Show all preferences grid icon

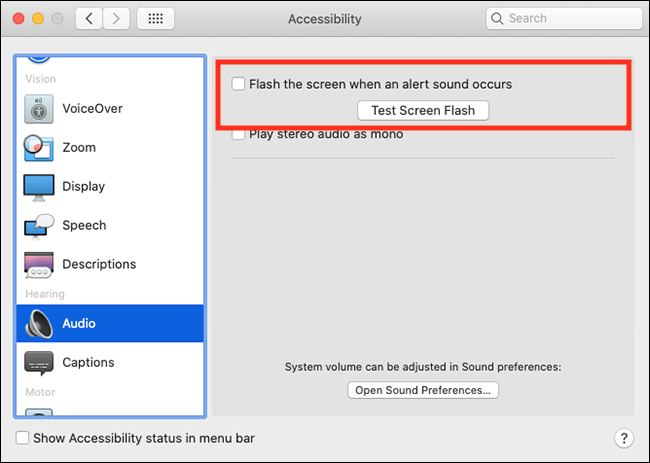(x=155, y=19)
